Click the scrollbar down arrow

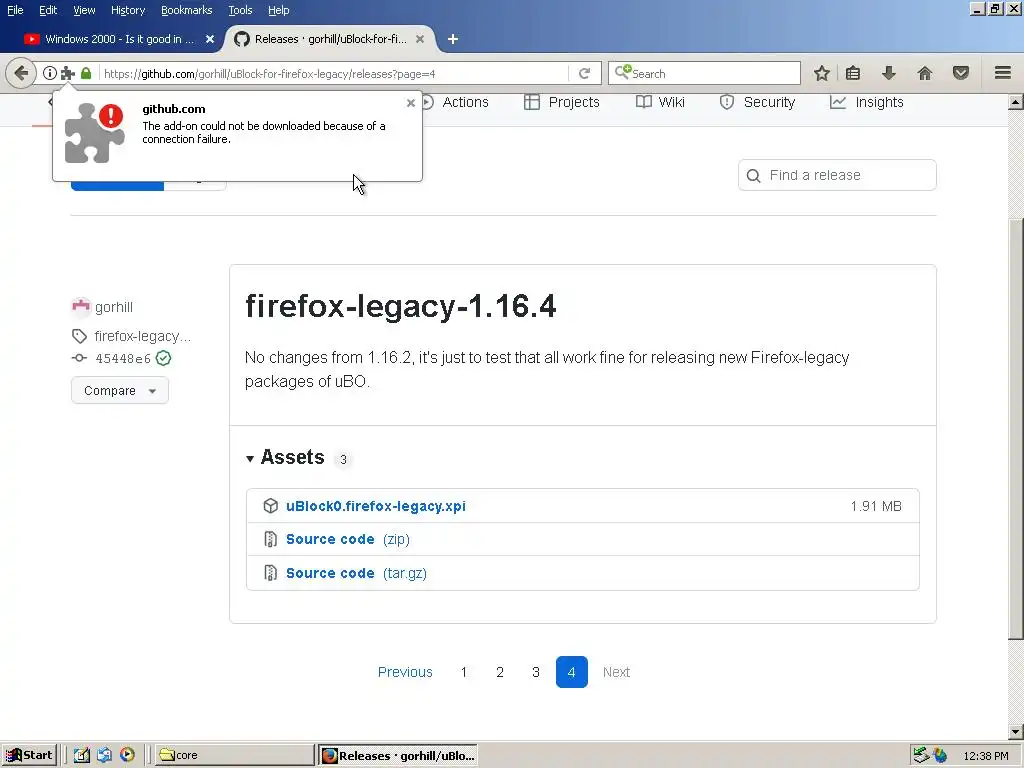(x=1016, y=731)
